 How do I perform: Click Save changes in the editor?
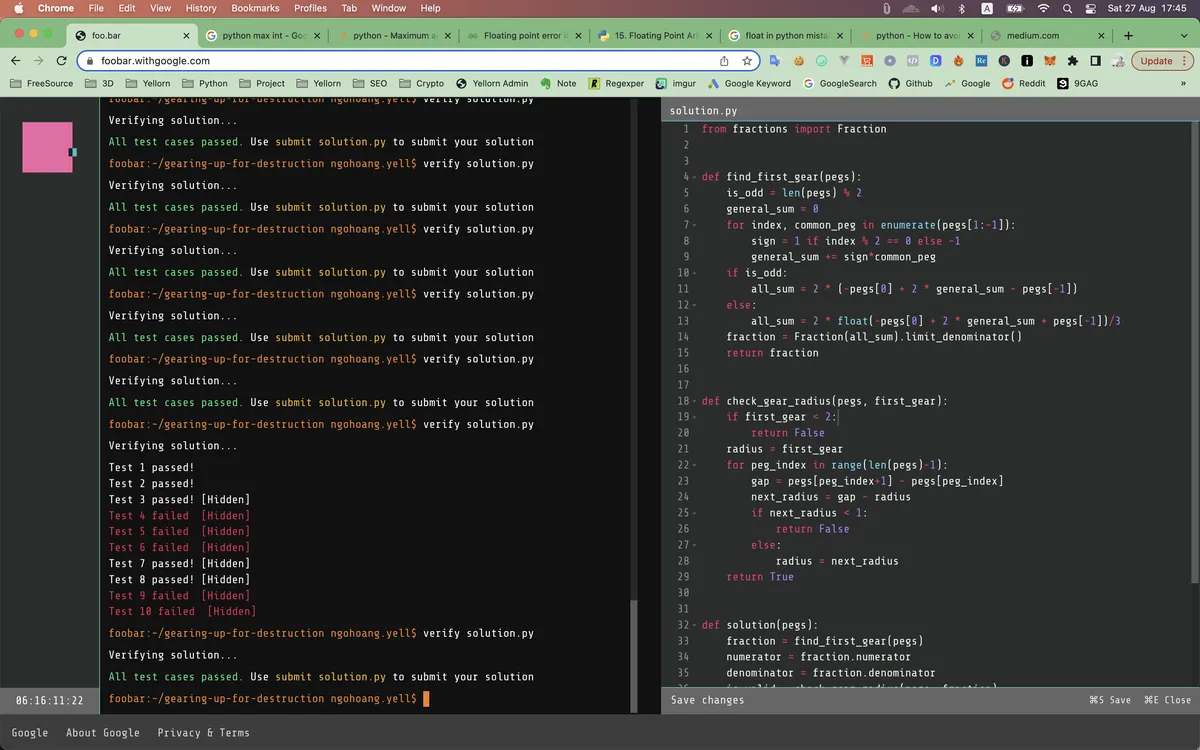coord(707,700)
